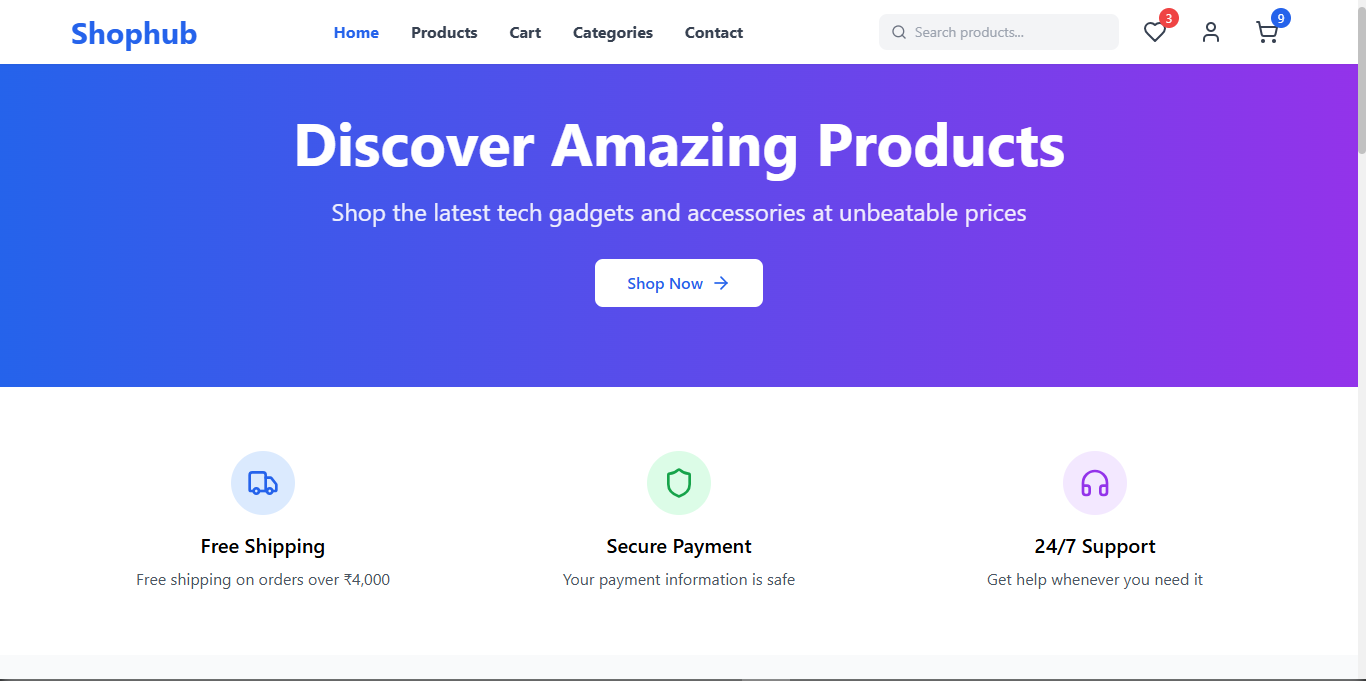
Task: Click the search magnifier icon
Action: 899,32
